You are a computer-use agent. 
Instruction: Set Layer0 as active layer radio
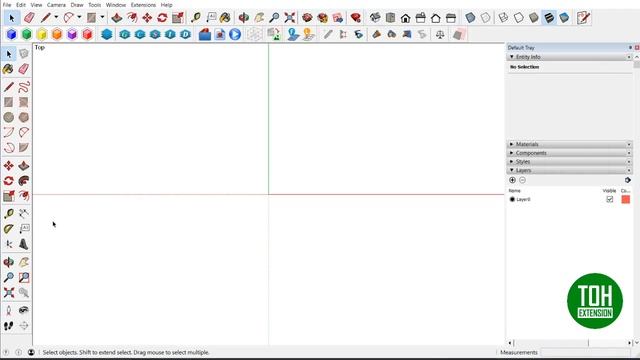click(x=512, y=199)
